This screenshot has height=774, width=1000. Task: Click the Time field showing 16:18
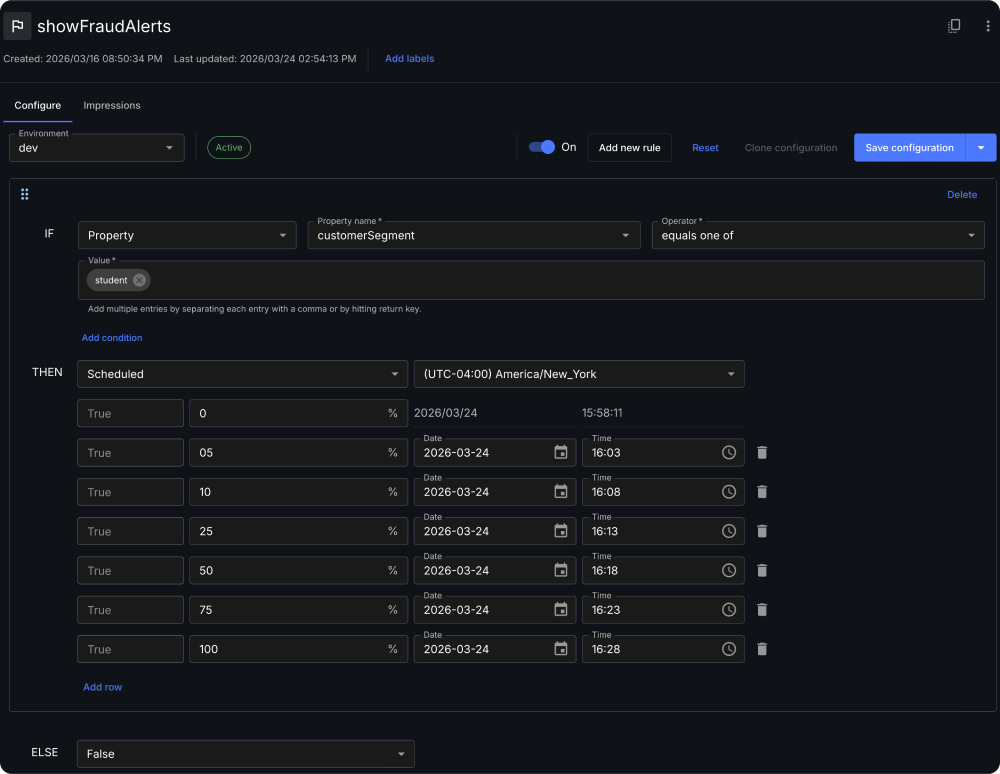tap(663, 571)
